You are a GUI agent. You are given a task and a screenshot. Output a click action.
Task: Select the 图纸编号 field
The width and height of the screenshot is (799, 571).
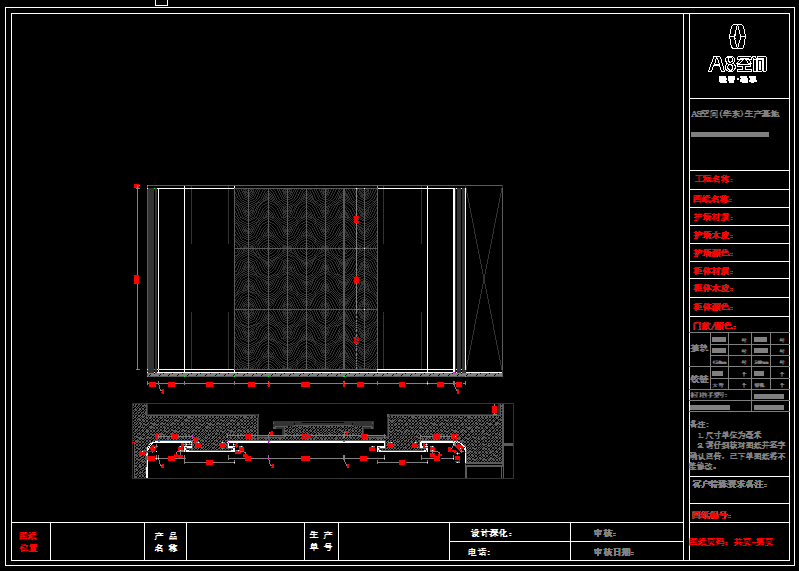coord(738,515)
